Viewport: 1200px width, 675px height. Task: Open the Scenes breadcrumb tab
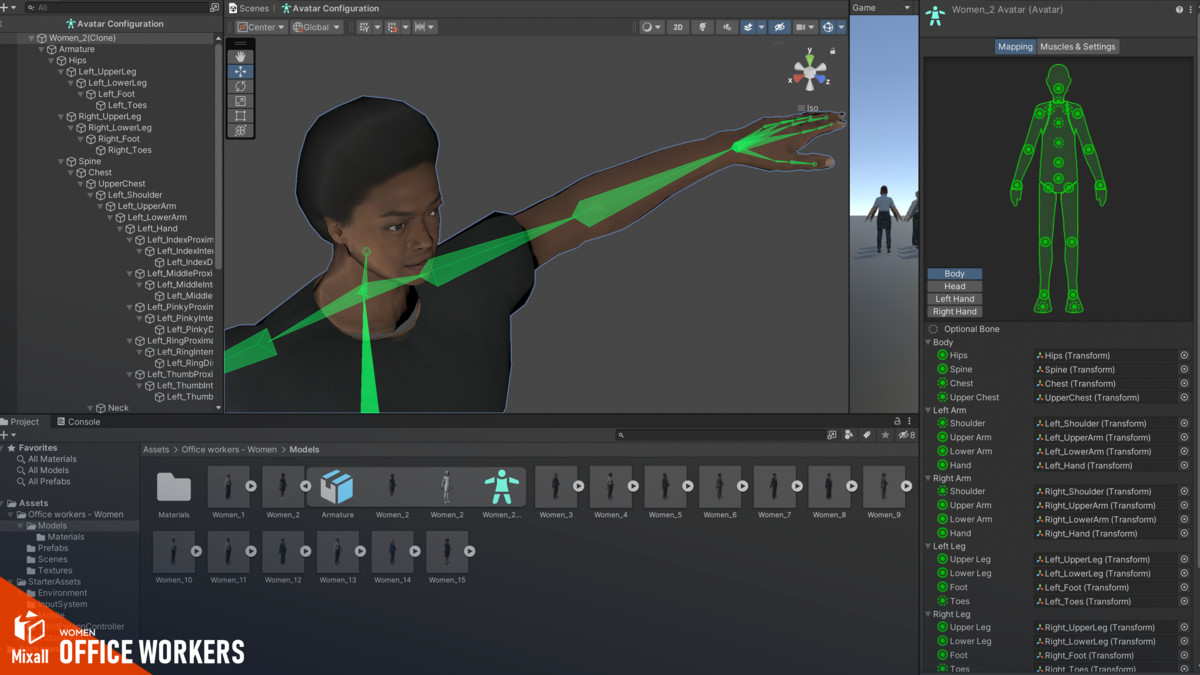(248, 9)
